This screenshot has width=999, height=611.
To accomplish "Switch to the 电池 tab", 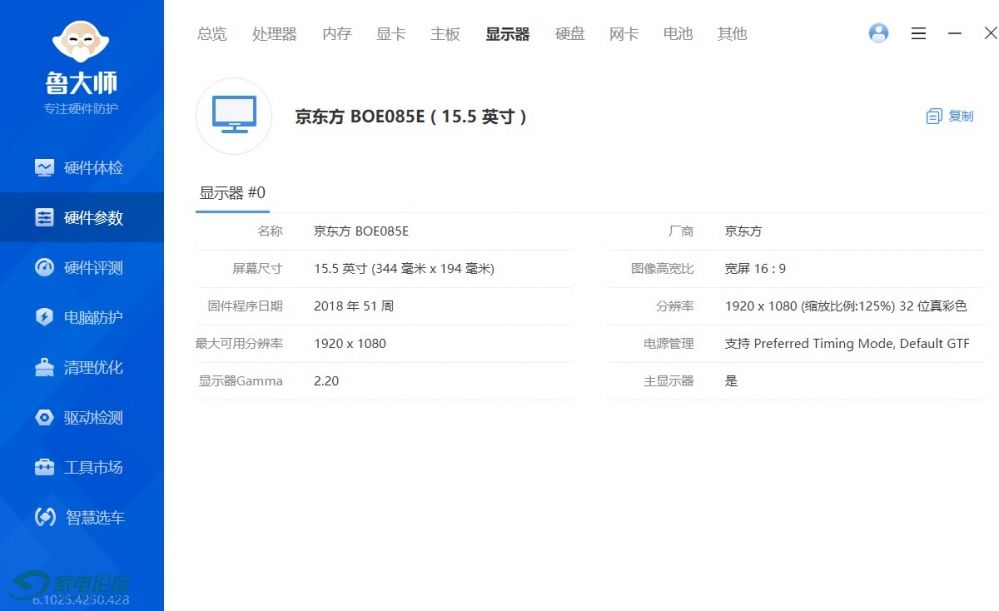I will tap(678, 34).
